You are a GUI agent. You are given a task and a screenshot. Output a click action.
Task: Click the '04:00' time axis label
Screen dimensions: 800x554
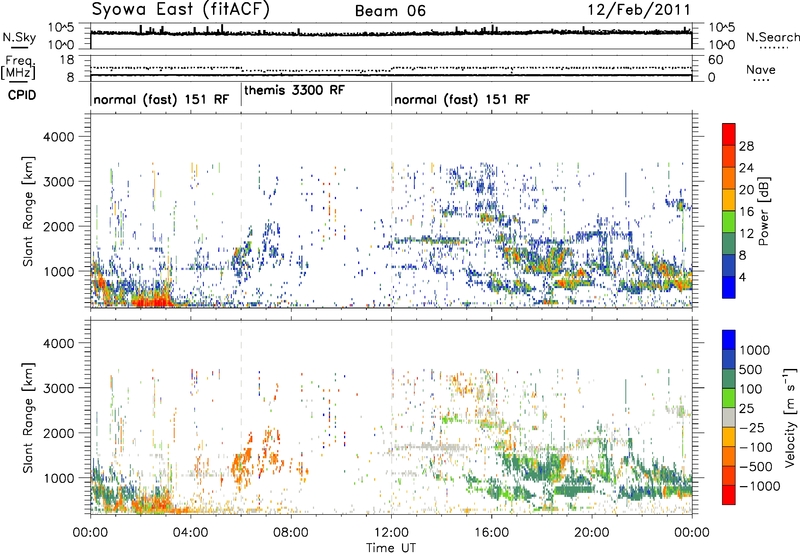click(190, 533)
